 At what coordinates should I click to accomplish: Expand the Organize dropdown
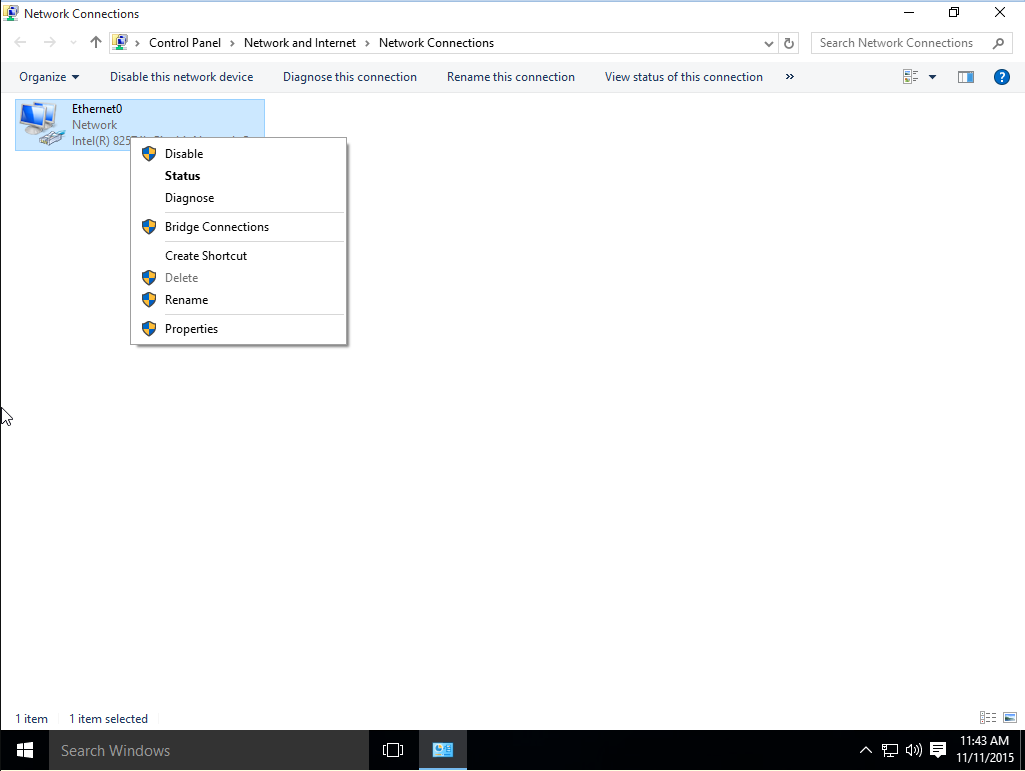[x=49, y=77]
